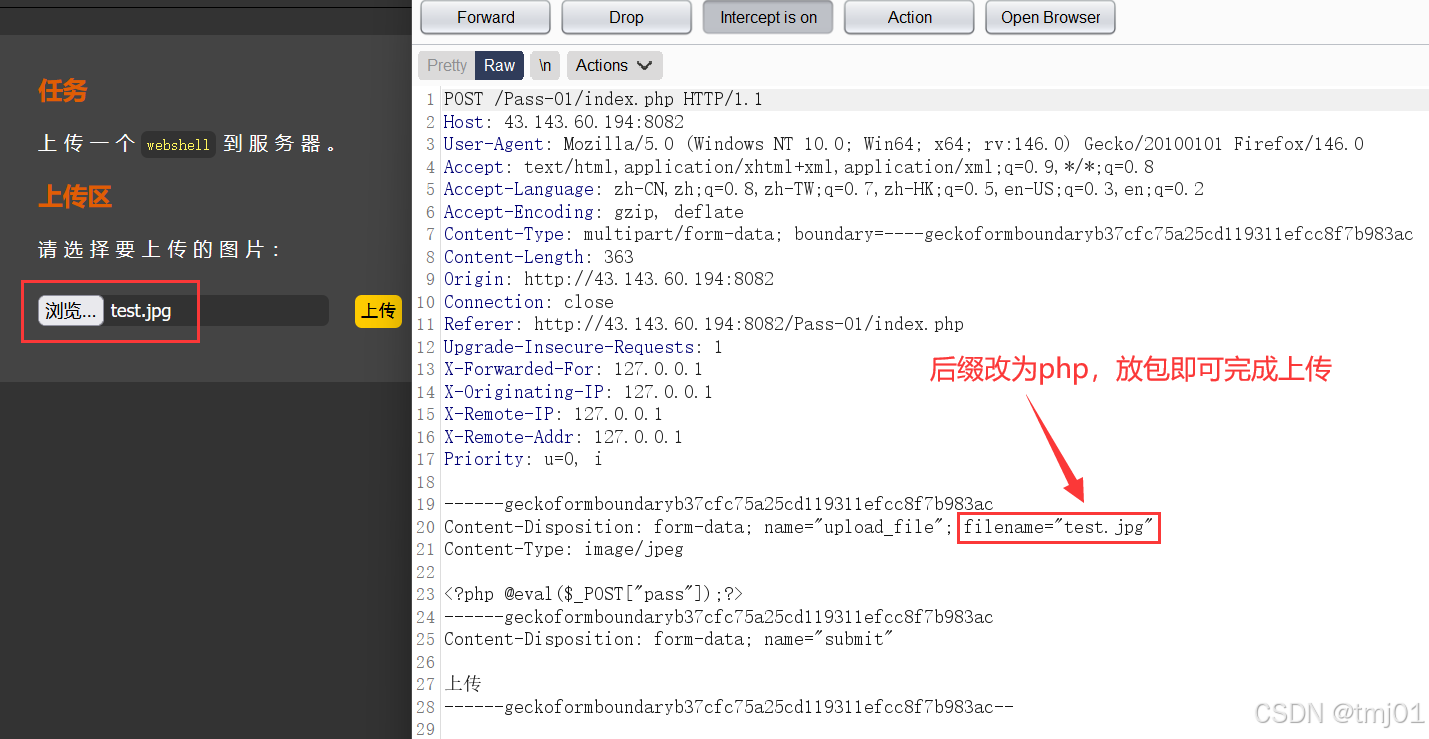Click the Referer header line
This screenshot has width=1429, height=739.
(704, 324)
